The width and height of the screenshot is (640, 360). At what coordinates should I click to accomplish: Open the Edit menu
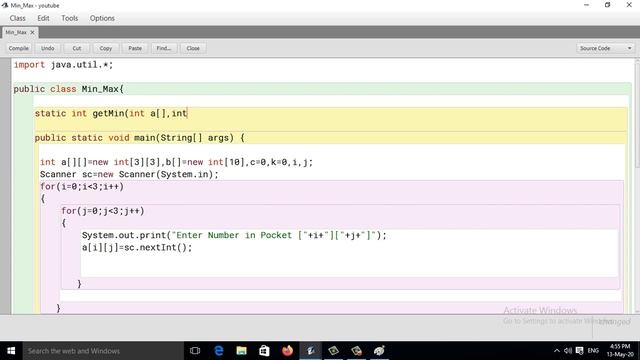click(x=43, y=18)
